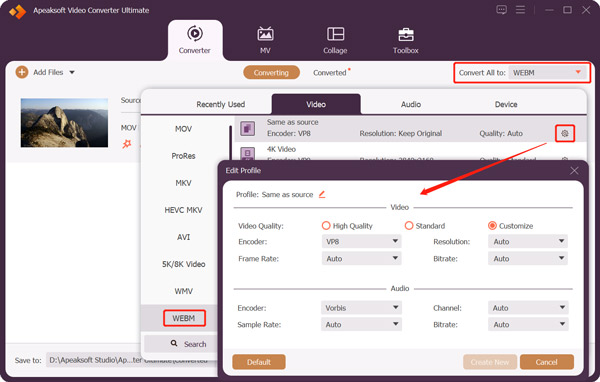Edit the profile name with pencil icon
Image resolution: width=600 pixels, height=382 pixels.
pyautogui.click(x=322, y=194)
